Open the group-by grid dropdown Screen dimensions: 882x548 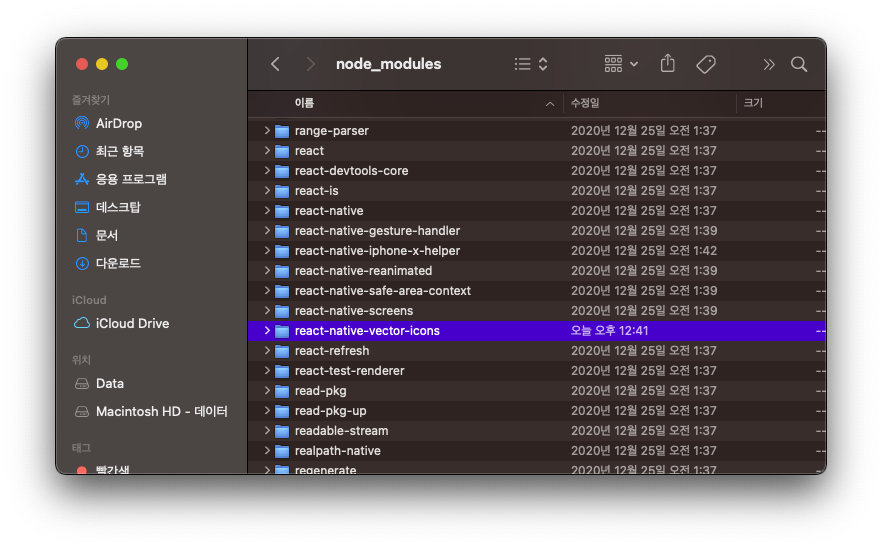[621, 64]
